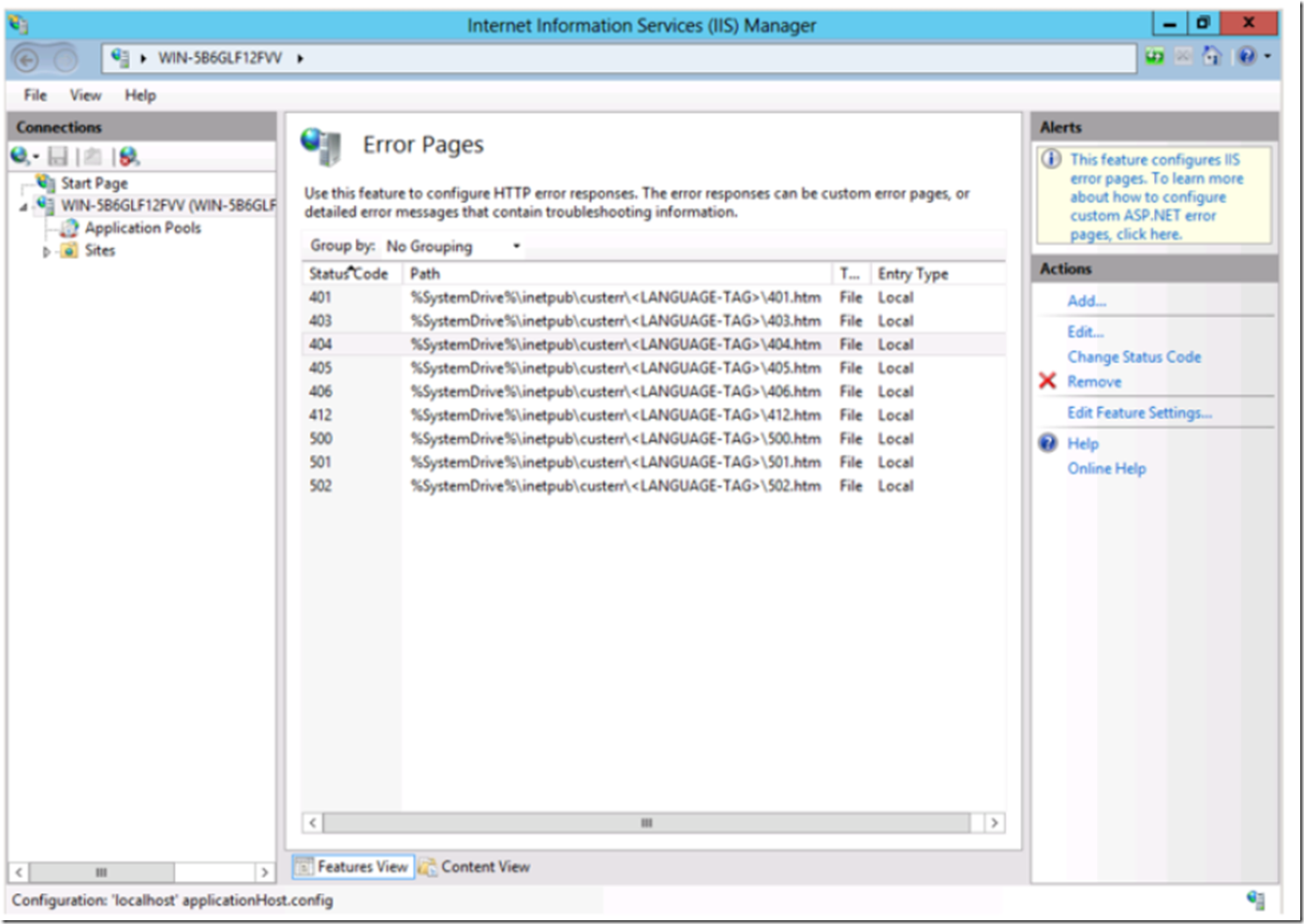Open the Help toolbar dropdown arrow
Image resolution: width=1304 pixels, height=924 pixels.
click(1267, 57)
